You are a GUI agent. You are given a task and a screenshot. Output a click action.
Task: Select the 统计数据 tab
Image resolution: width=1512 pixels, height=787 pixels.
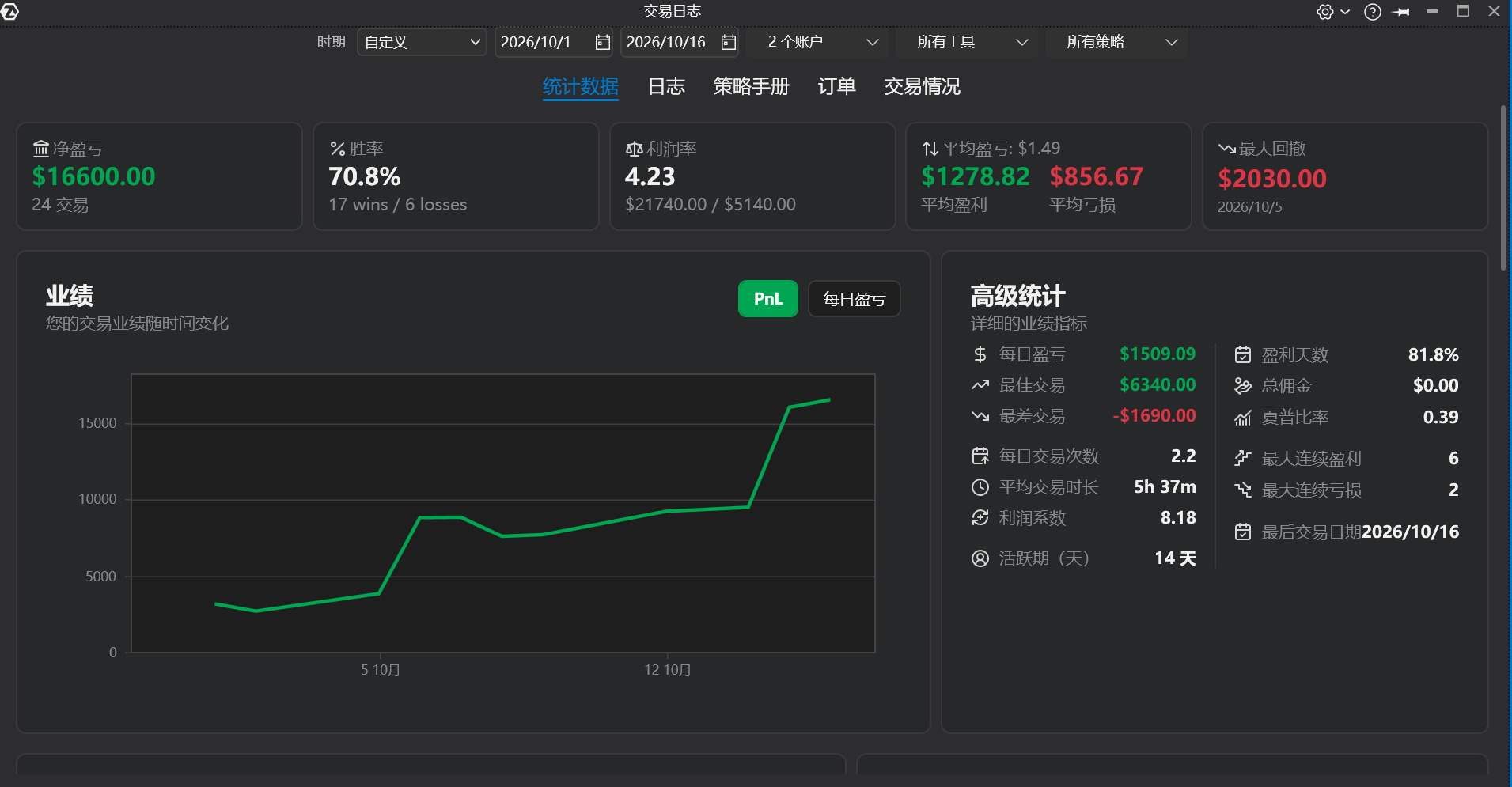(x=581, y=86)
